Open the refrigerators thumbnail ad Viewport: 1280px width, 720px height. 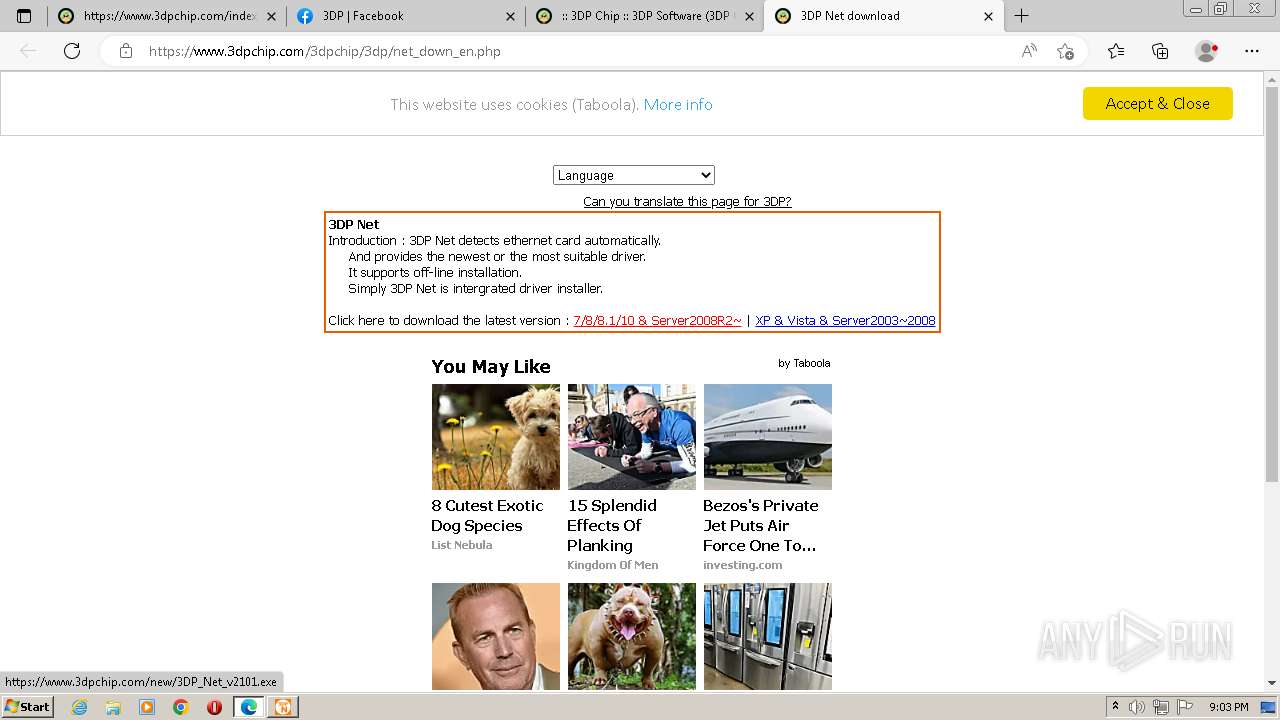click(x=768, y=636)
